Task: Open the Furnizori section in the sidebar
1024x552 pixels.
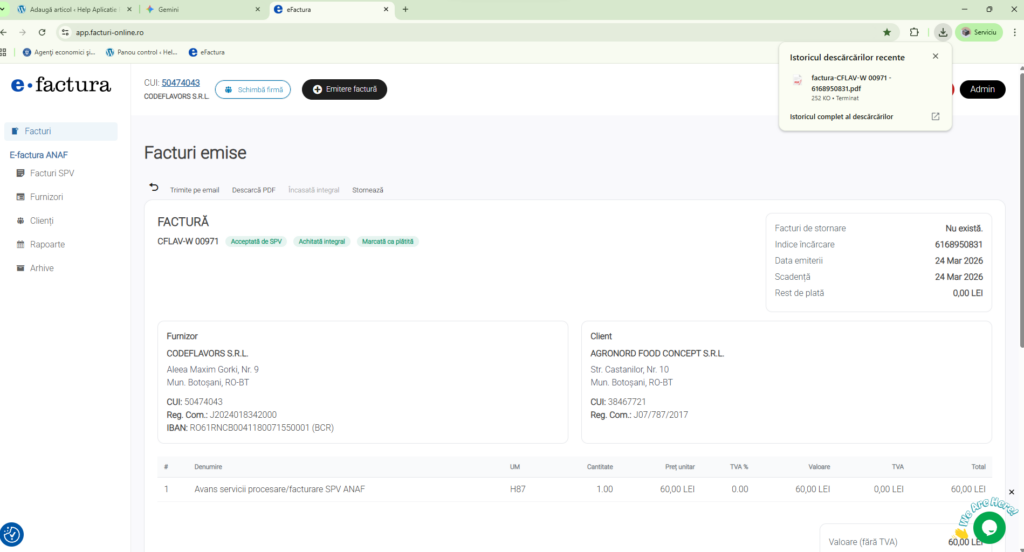Action: point(46,197)
